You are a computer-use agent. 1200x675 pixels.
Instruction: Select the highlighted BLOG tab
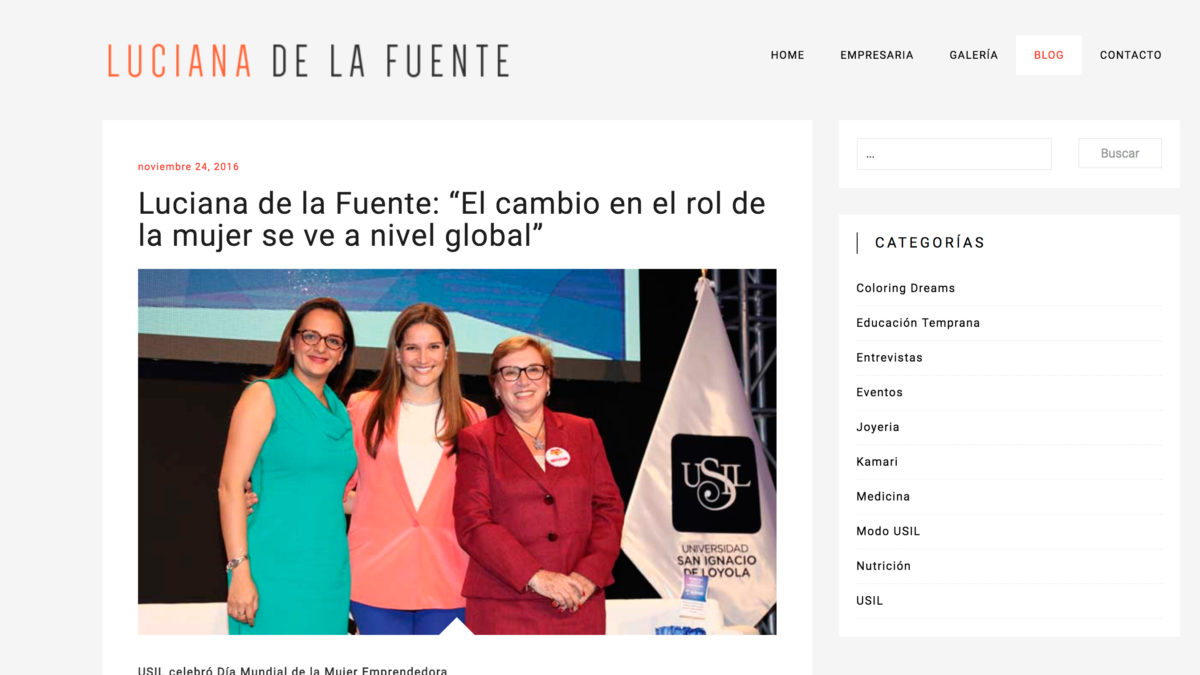[x=1049, y=55]
